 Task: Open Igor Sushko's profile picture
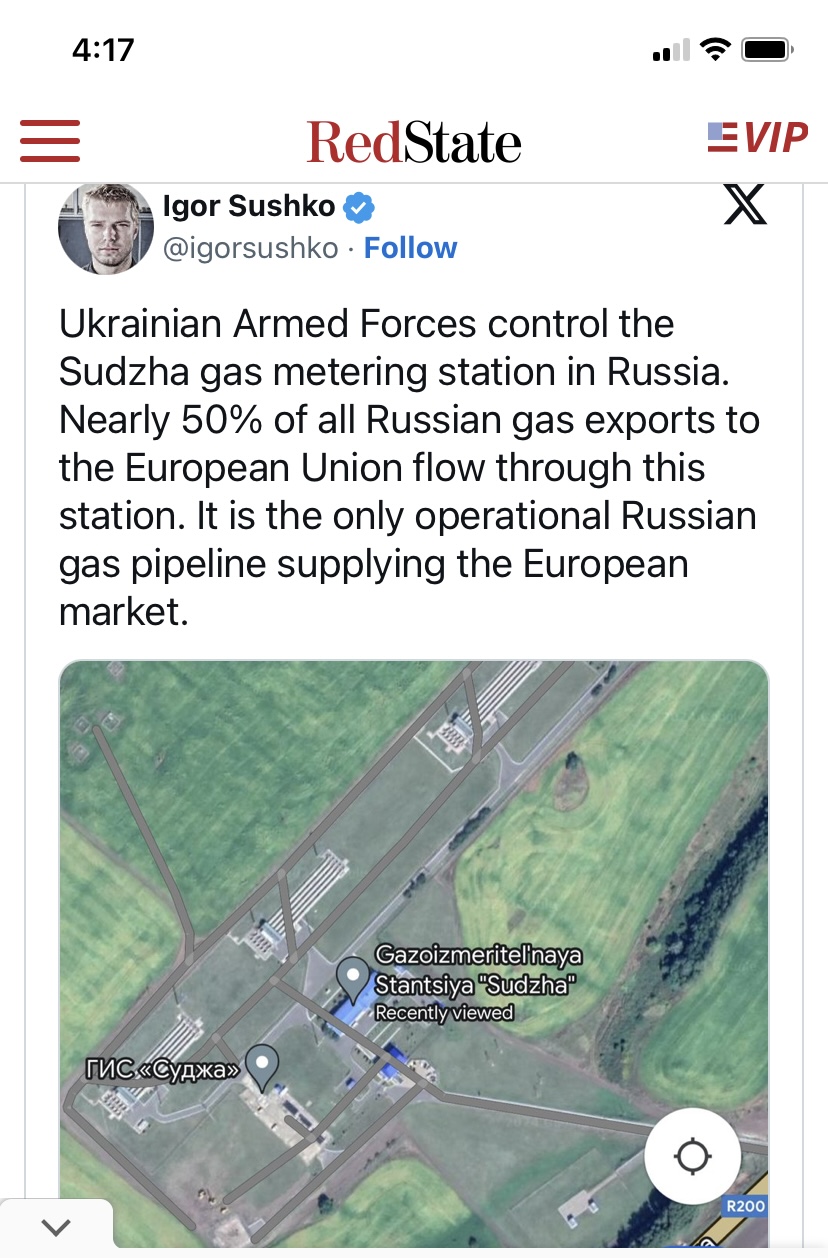[105, 228]
